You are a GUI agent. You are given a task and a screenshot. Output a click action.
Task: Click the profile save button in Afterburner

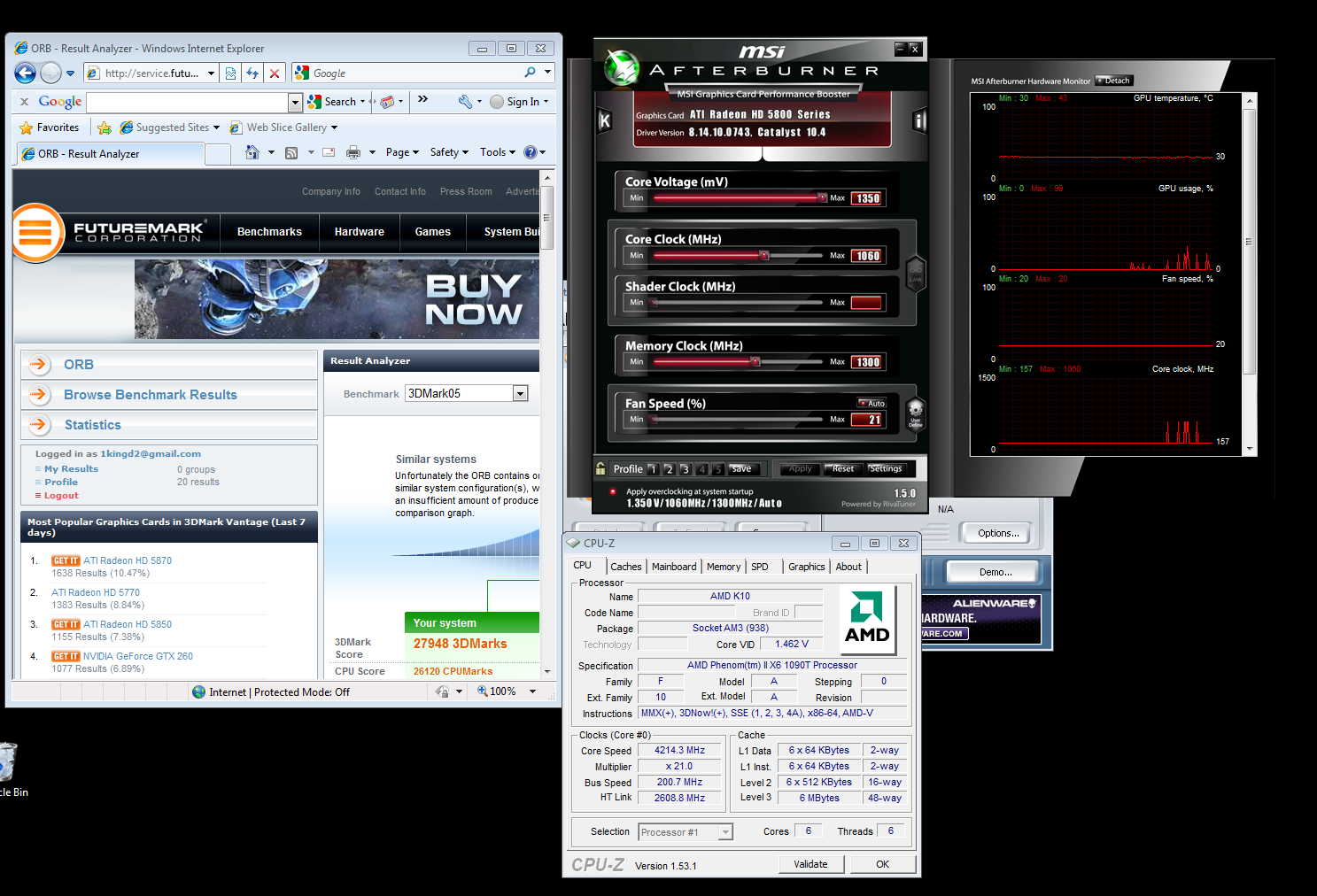[x=742, y=469]
